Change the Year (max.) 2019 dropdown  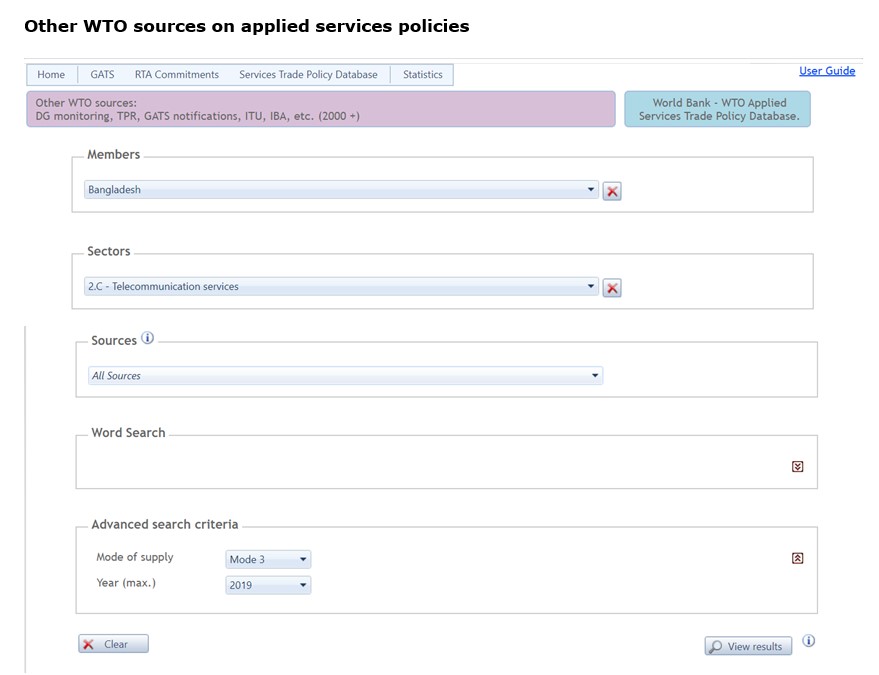[x=268, y=585]
